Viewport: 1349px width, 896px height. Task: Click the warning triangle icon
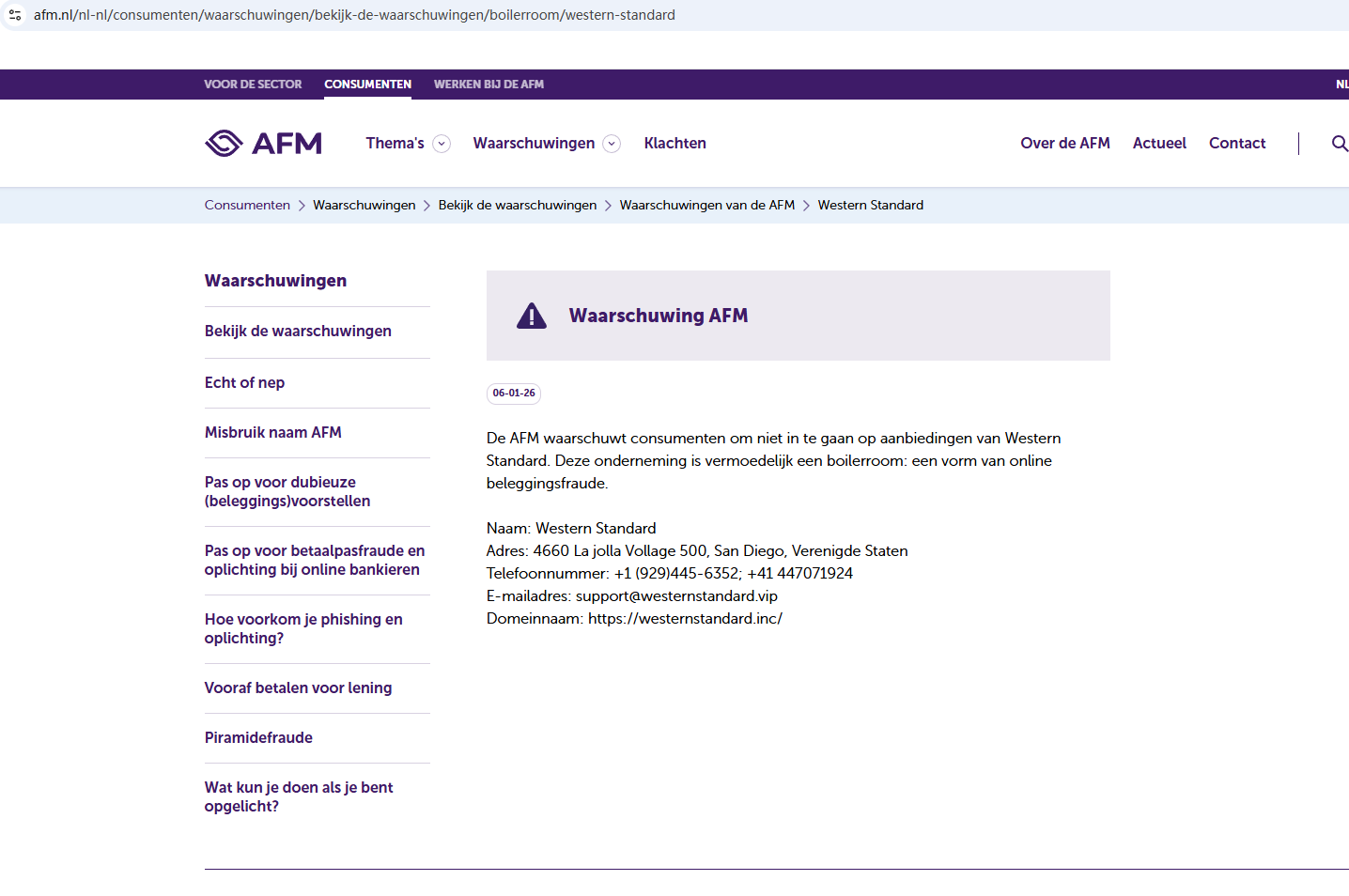[532, 316]
